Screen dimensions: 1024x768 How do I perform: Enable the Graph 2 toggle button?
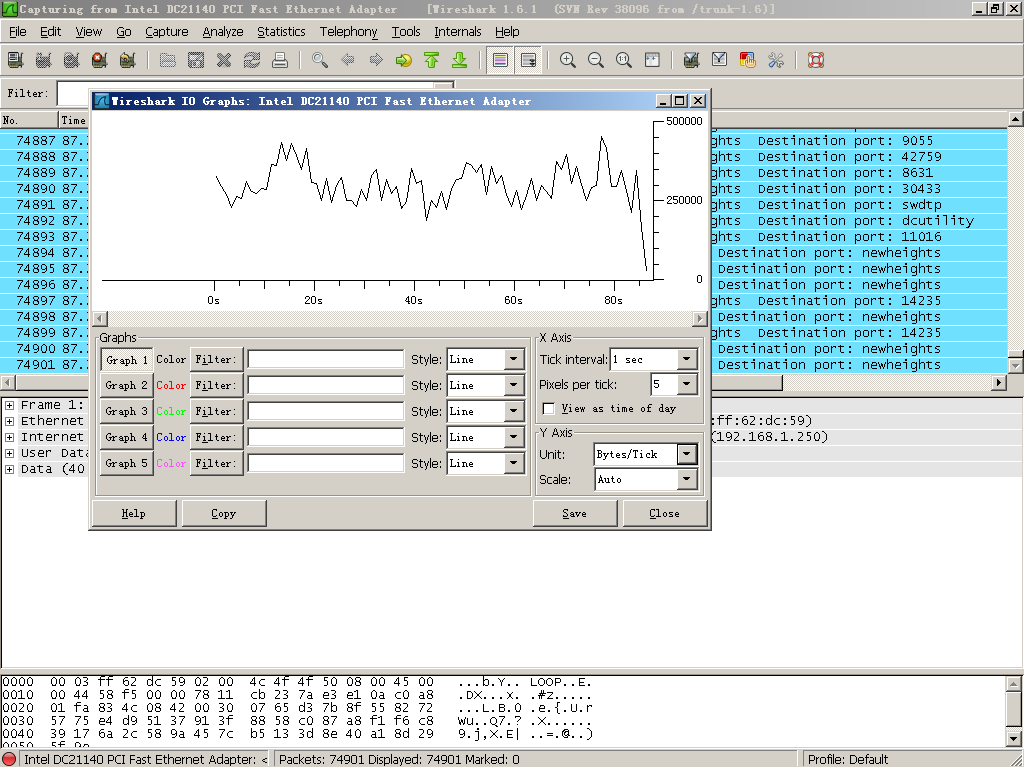[x=127, y=385]
